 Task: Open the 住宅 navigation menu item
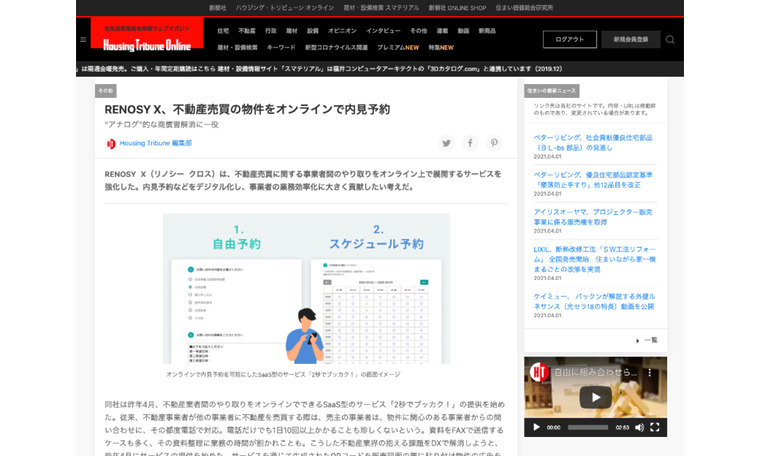(223, 31)
